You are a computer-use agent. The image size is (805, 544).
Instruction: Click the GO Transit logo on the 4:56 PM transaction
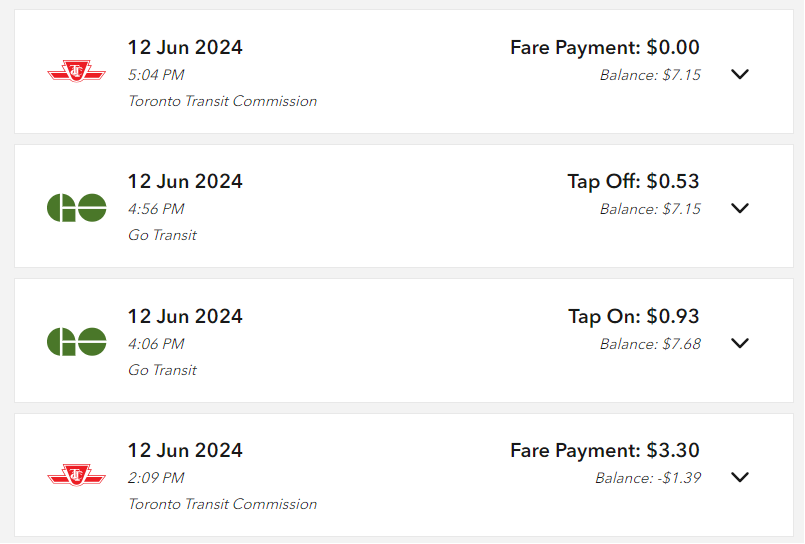(x=76, y=207)
